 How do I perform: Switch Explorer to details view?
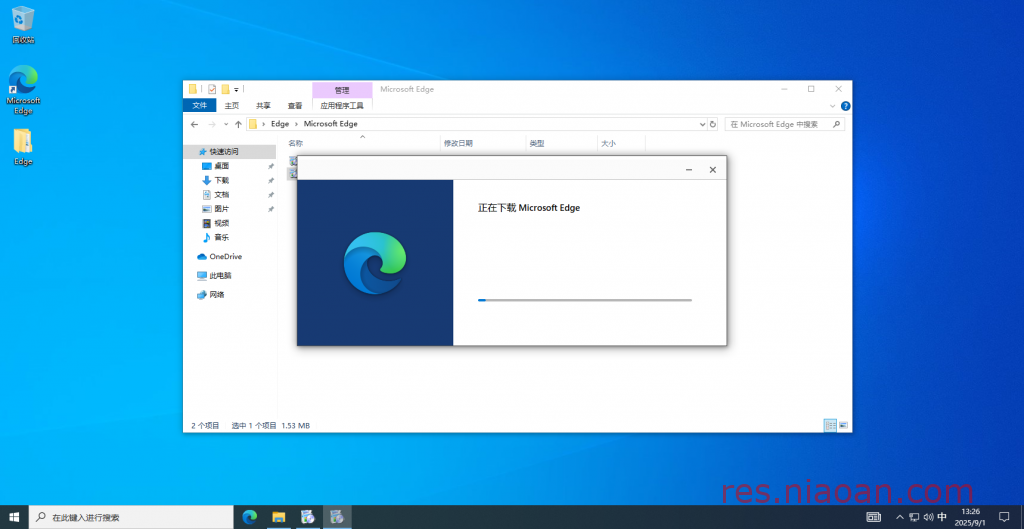(x=830, y=425)
